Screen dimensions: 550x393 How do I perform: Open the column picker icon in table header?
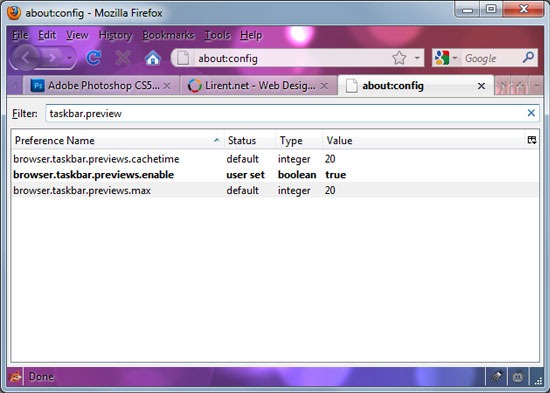point(531,140)
